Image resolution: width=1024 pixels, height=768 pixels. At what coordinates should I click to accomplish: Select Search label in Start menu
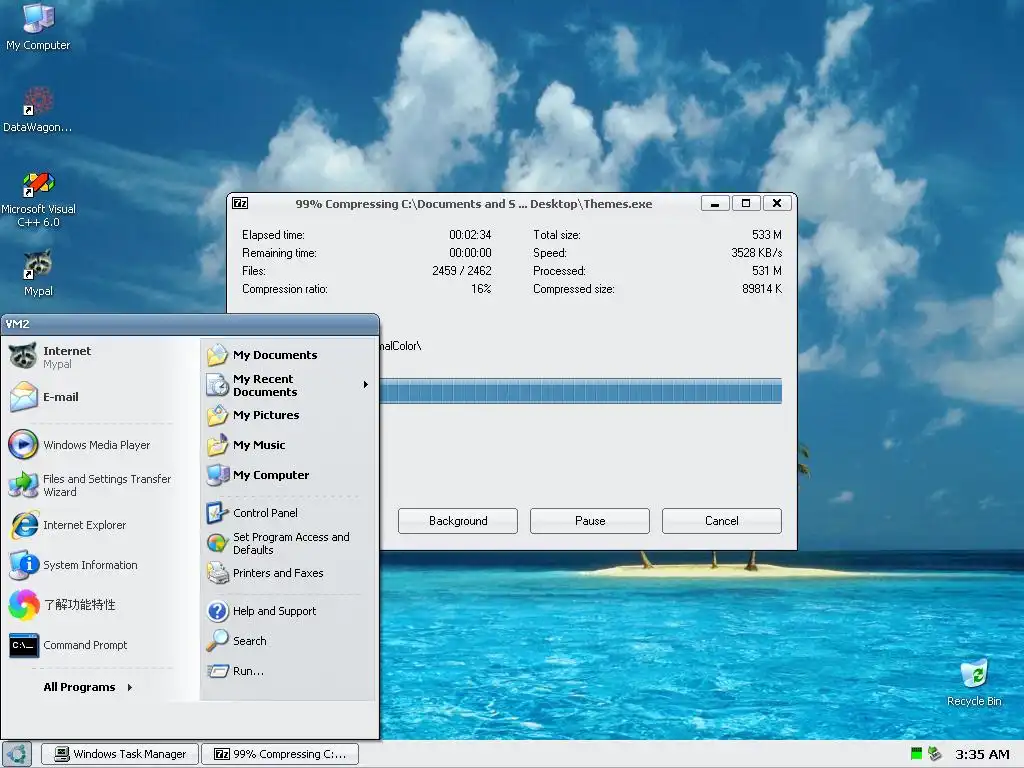coord(249,641)
